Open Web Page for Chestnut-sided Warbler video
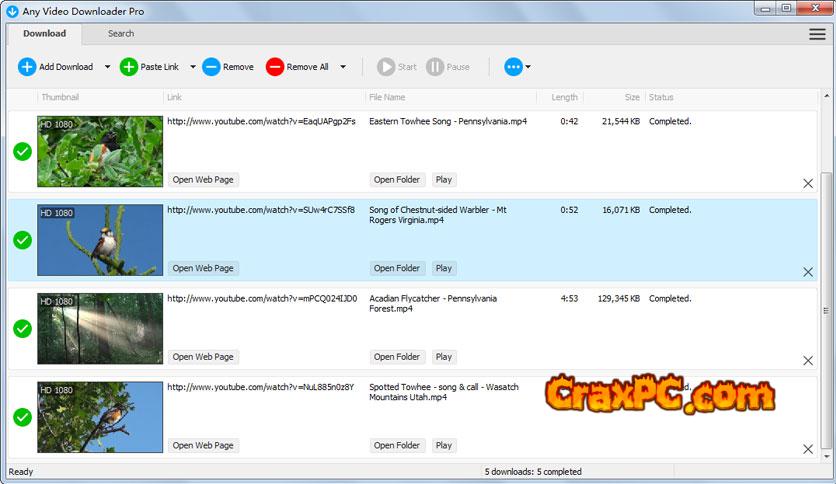The width and height of the screenshot is (836, 484). click(203, 268)
